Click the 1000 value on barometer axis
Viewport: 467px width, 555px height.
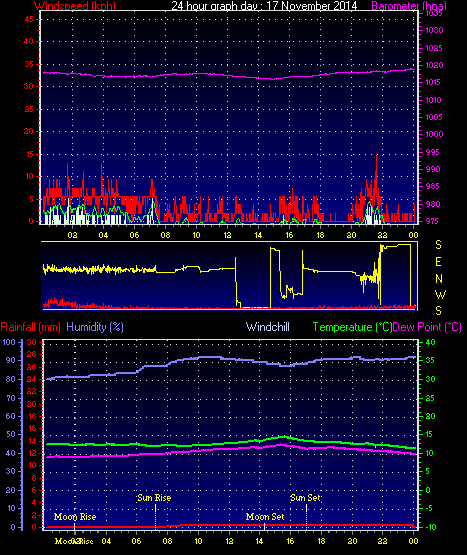pos(434,134)
